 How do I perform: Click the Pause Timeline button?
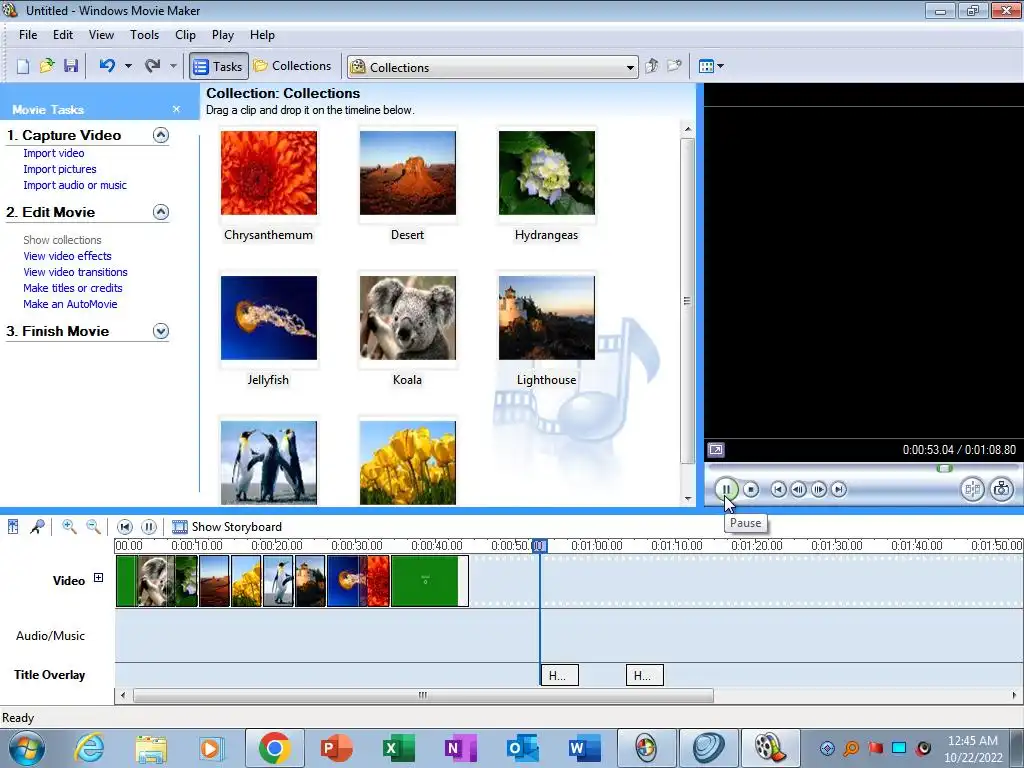coord(149,526)
